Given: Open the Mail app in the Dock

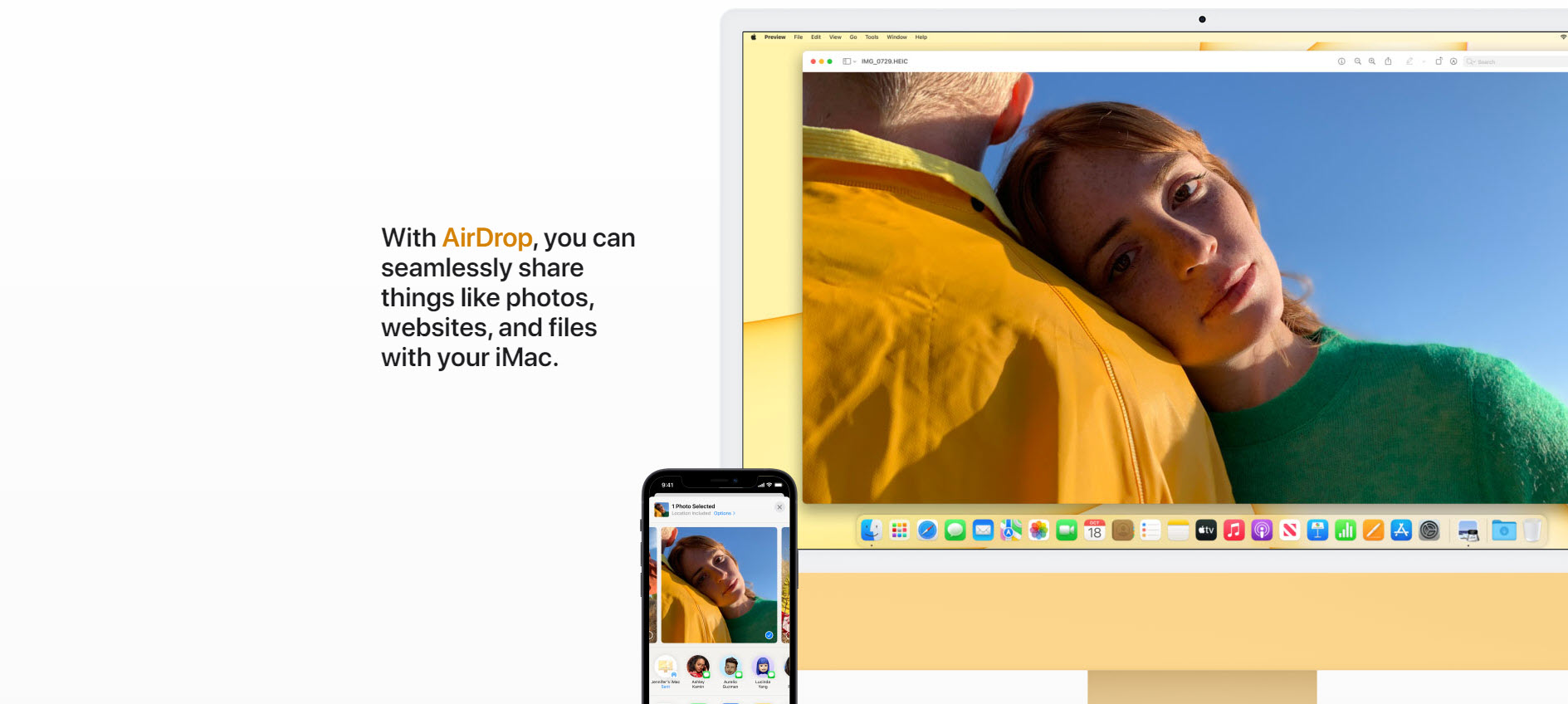Looking at the screenshot, I should (983, 530).
